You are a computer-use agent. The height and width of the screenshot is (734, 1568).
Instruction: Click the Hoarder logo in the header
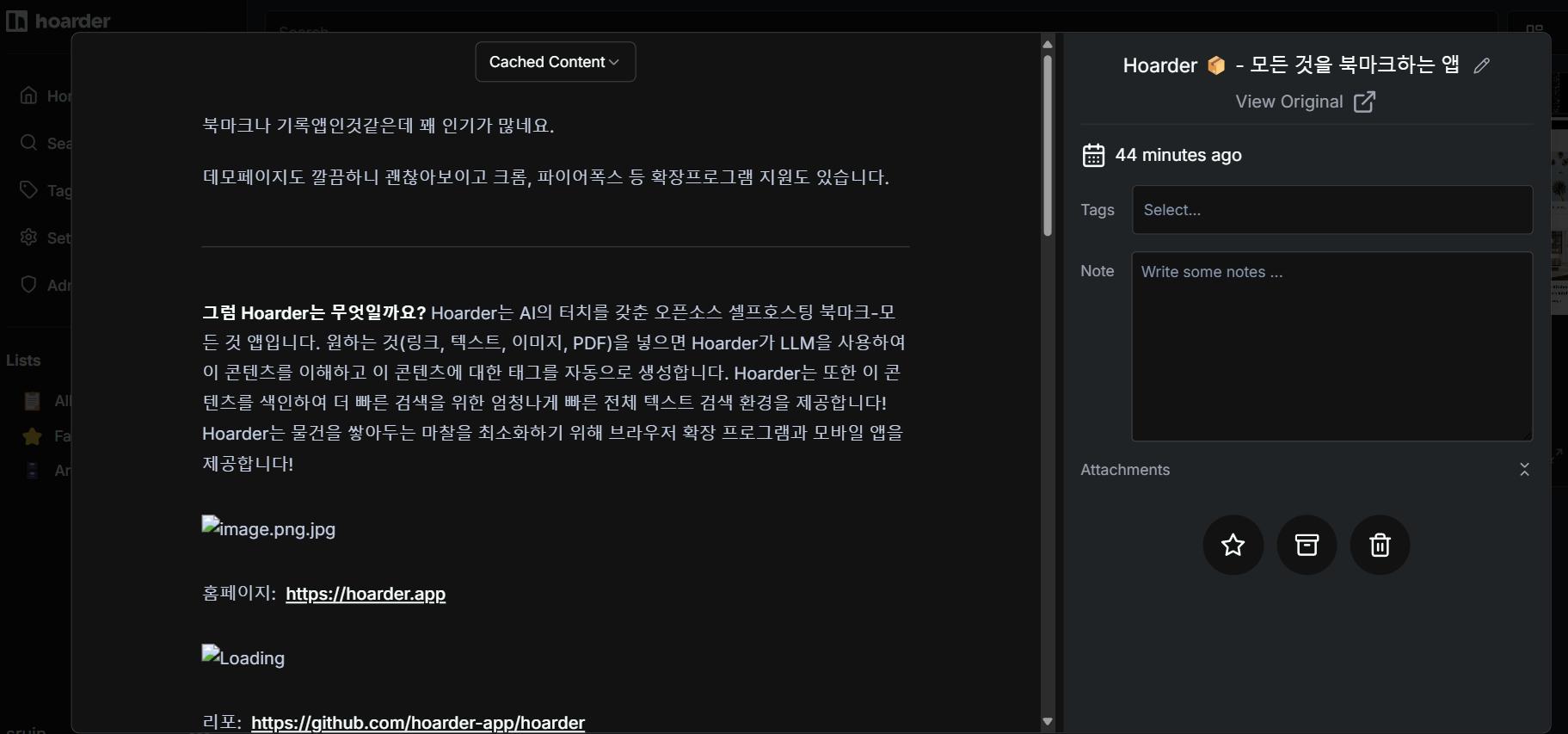[58, 21]
